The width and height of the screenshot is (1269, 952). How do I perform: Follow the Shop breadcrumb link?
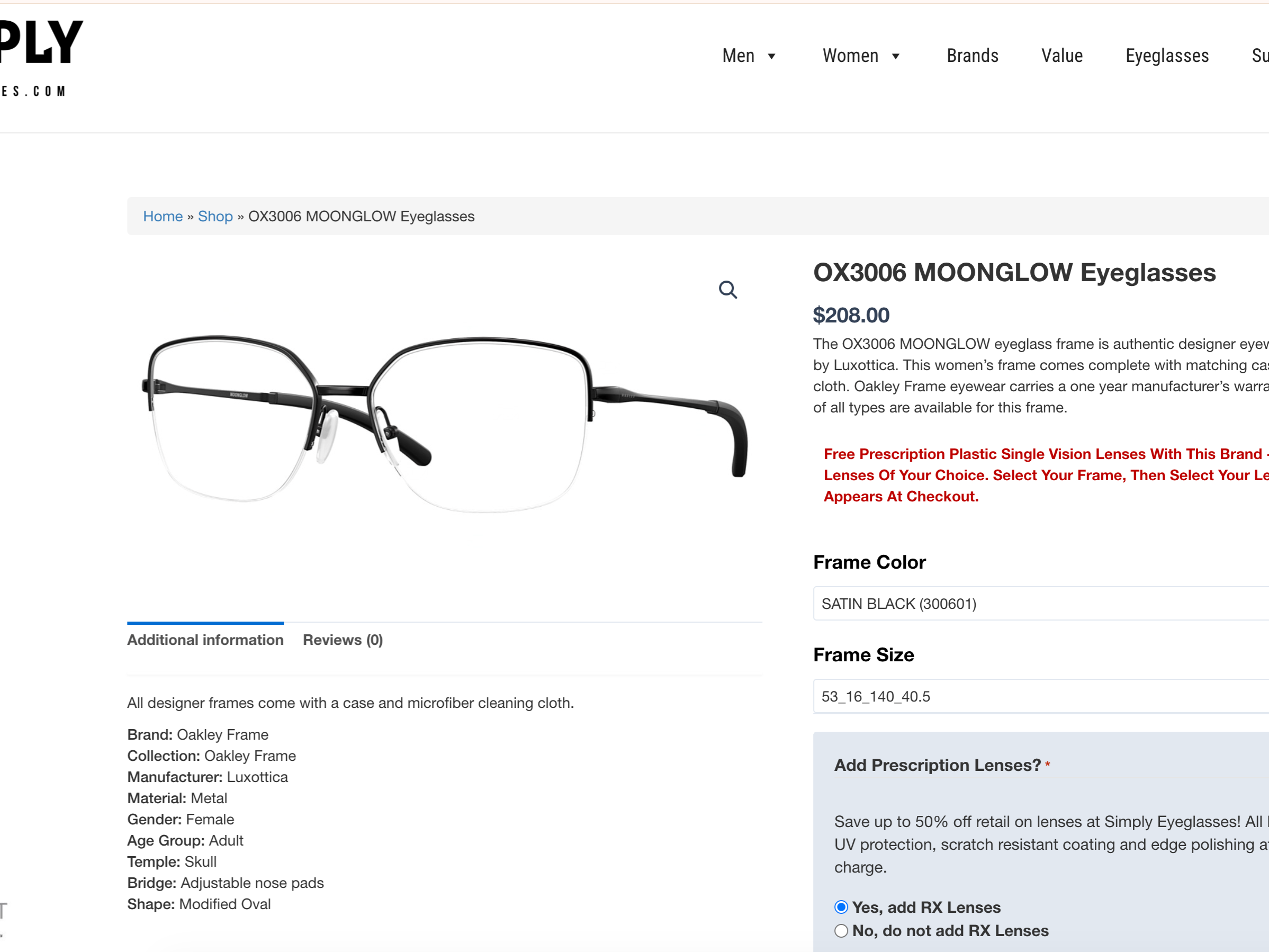[x=215, y=217]
